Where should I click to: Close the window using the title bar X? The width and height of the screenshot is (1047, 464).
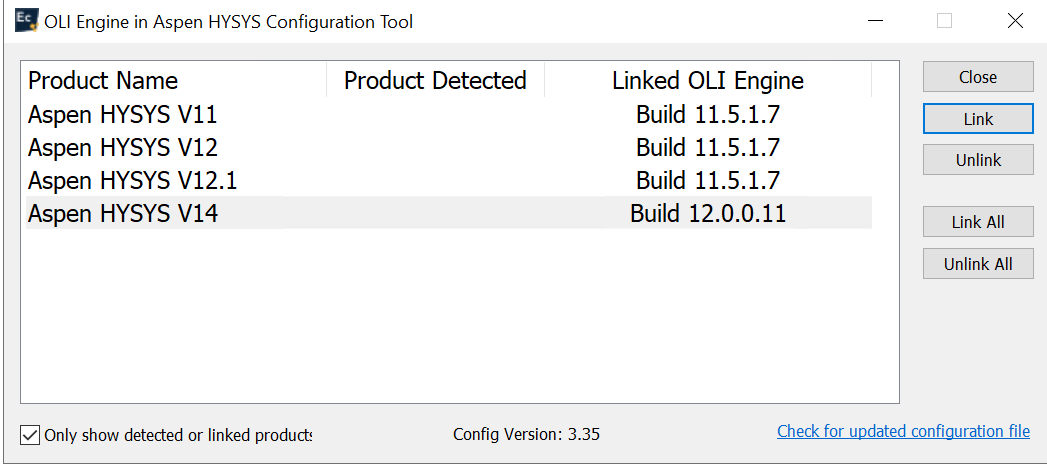point(1015,21)
